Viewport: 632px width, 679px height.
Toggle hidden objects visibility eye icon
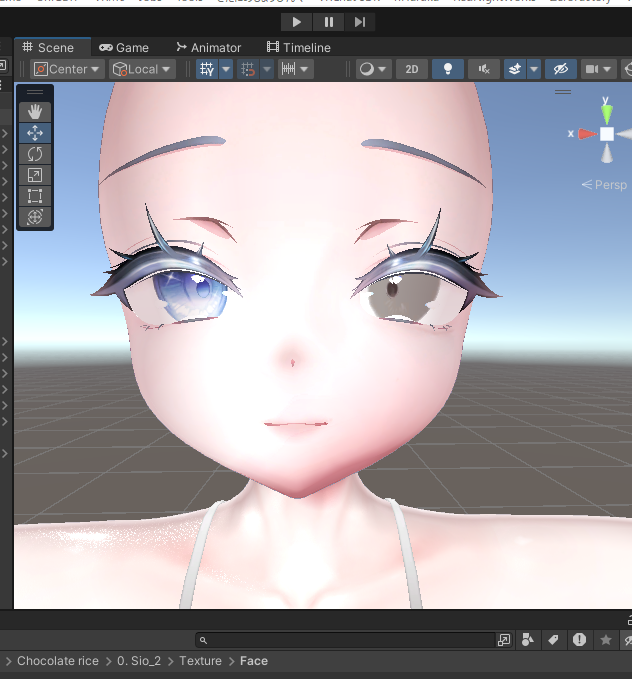coord(561,69)
